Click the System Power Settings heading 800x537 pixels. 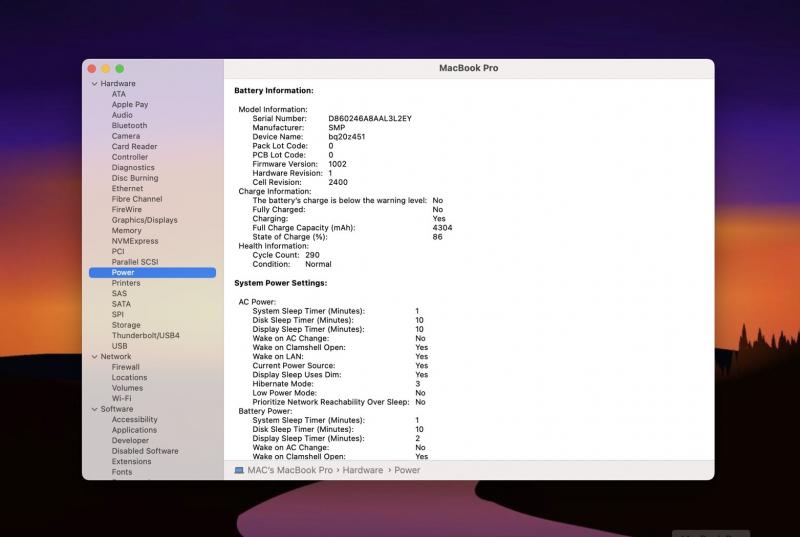[281, 283]
